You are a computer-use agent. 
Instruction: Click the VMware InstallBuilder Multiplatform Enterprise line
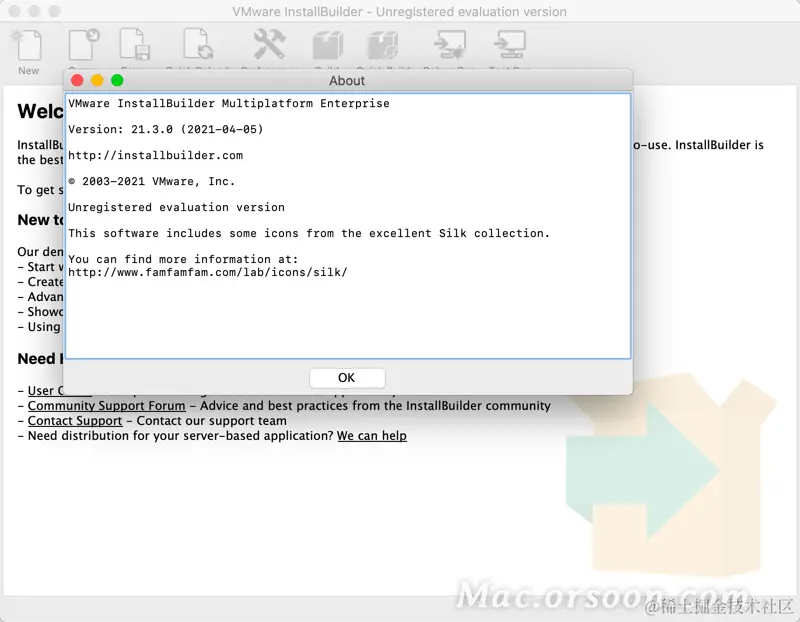(229, 104)
